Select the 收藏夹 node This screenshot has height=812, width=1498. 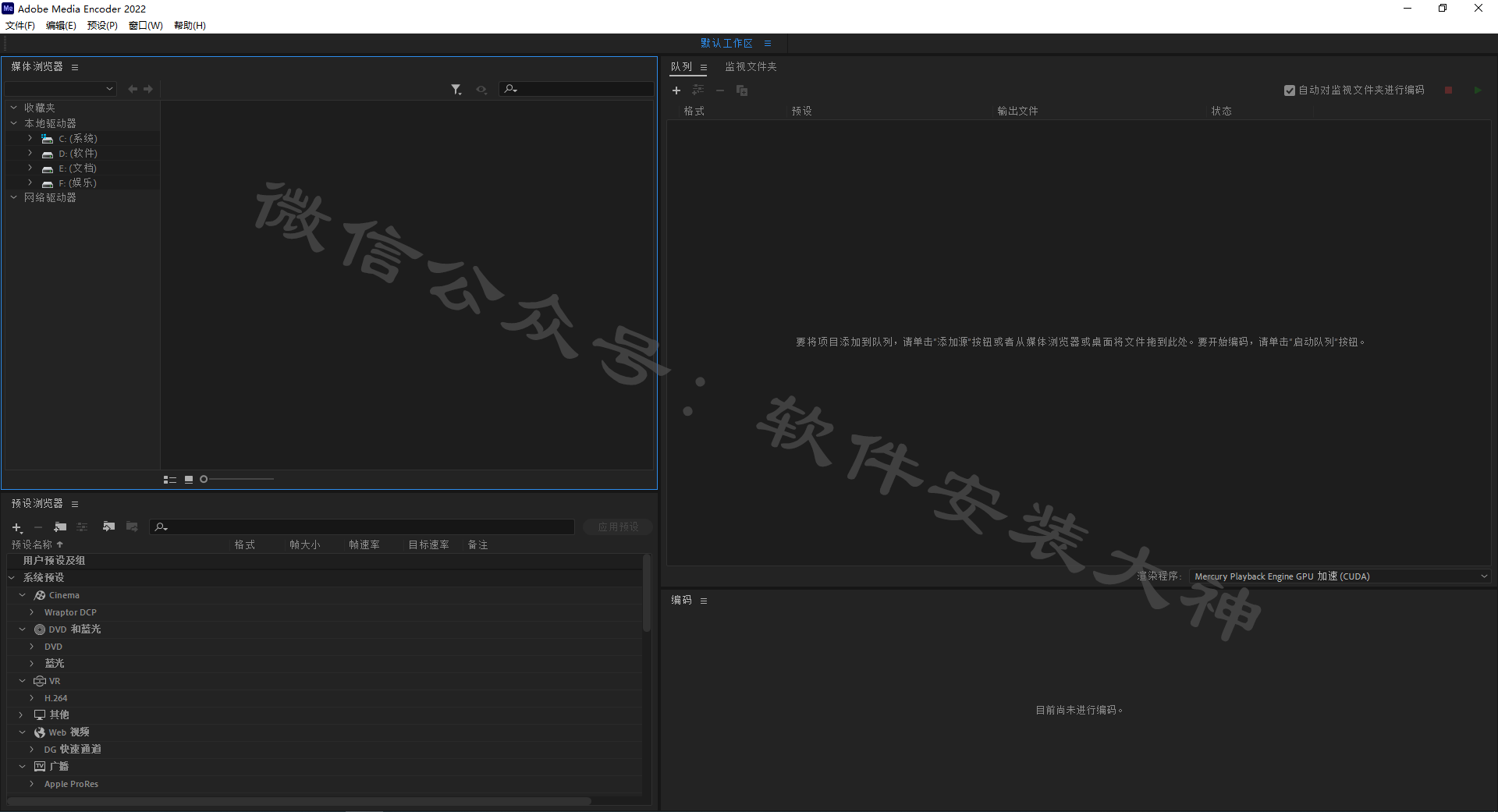click(x=40, y=108)
